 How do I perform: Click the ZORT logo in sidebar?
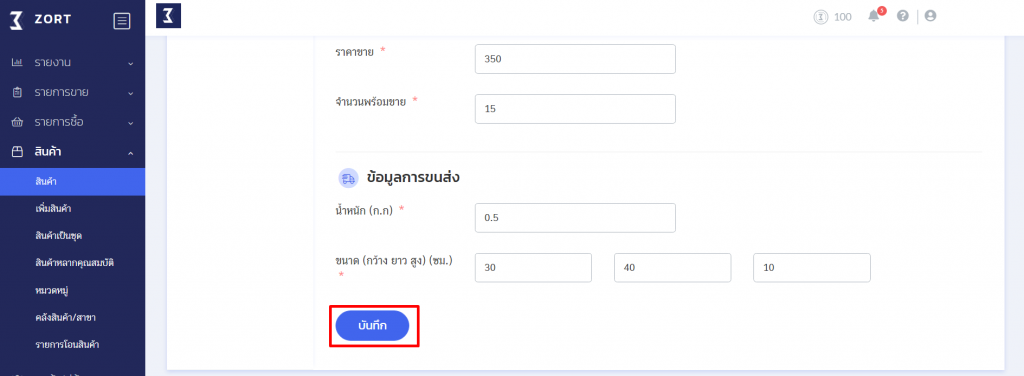coord(40,20)
